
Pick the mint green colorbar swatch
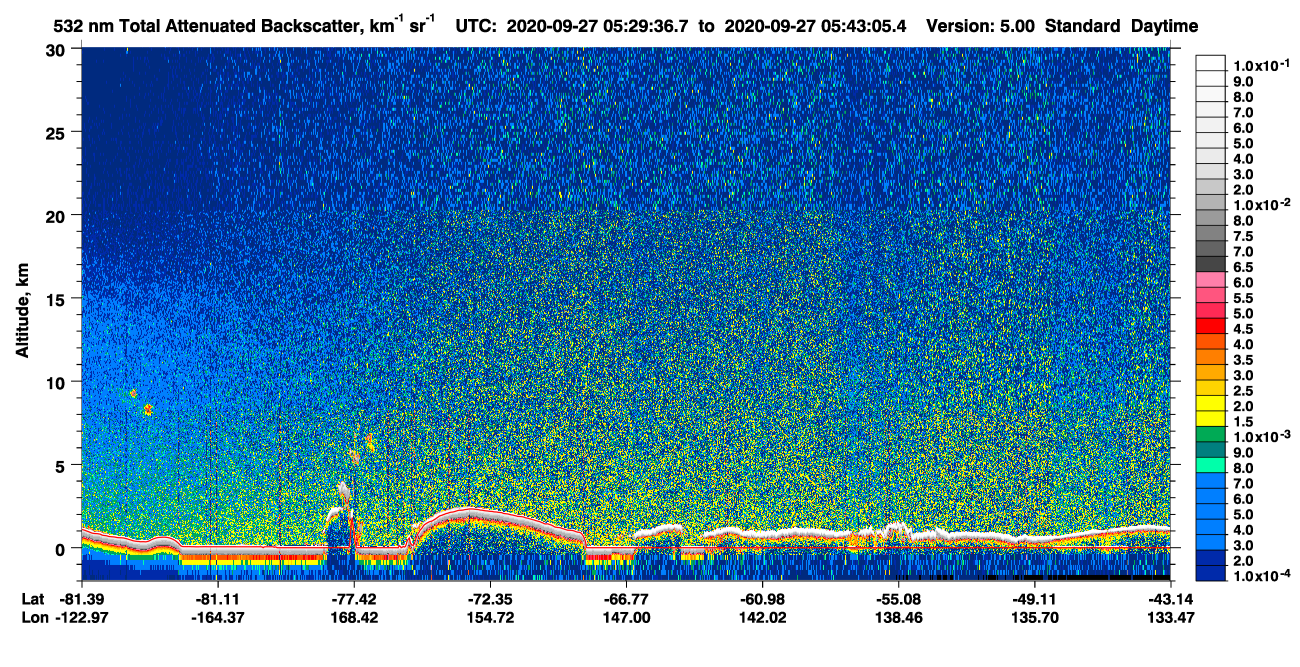tap(1211, 464)
